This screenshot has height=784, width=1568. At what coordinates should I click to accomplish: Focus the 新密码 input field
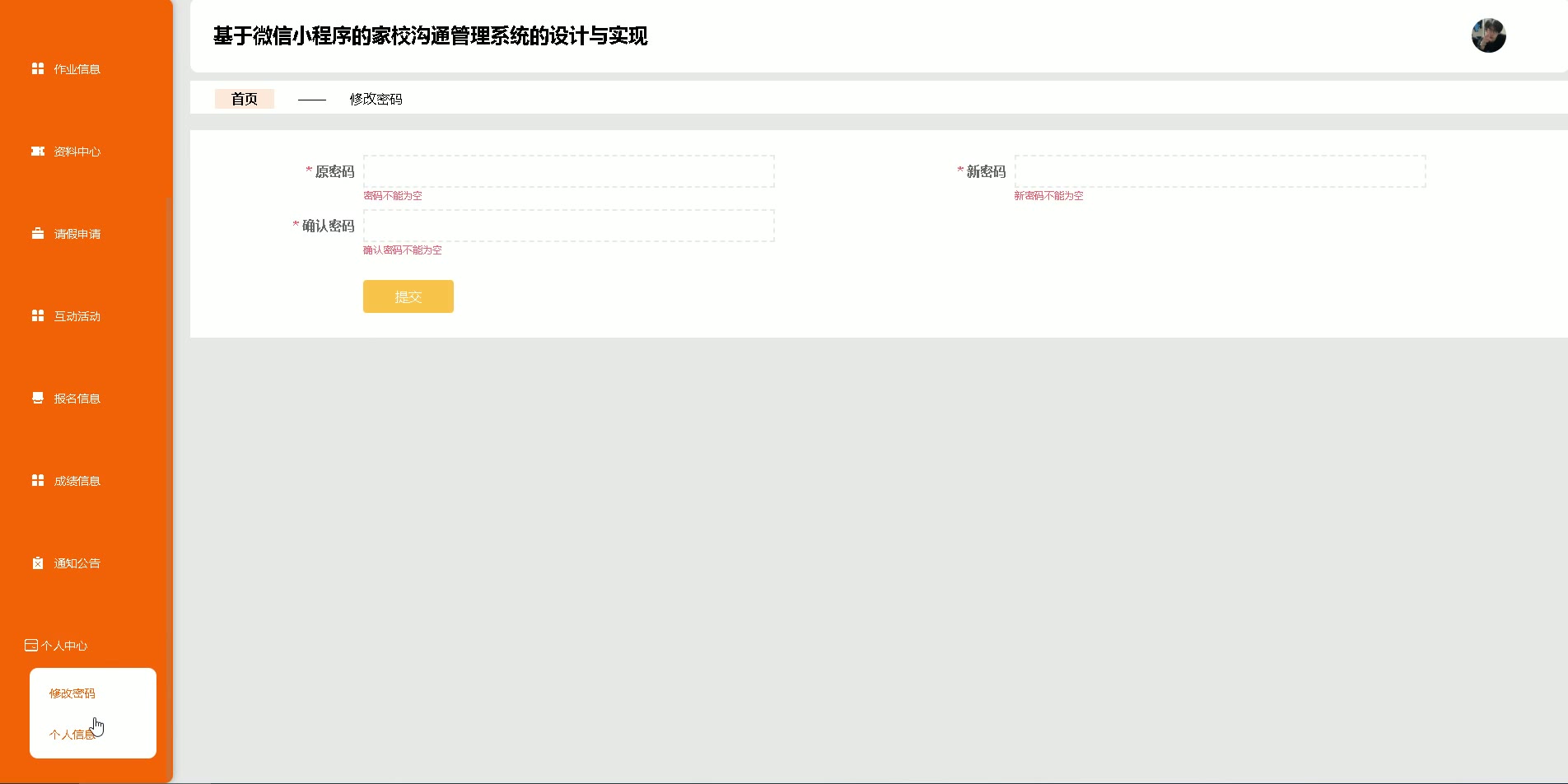pyautogui.click(x=1220, y=171)
